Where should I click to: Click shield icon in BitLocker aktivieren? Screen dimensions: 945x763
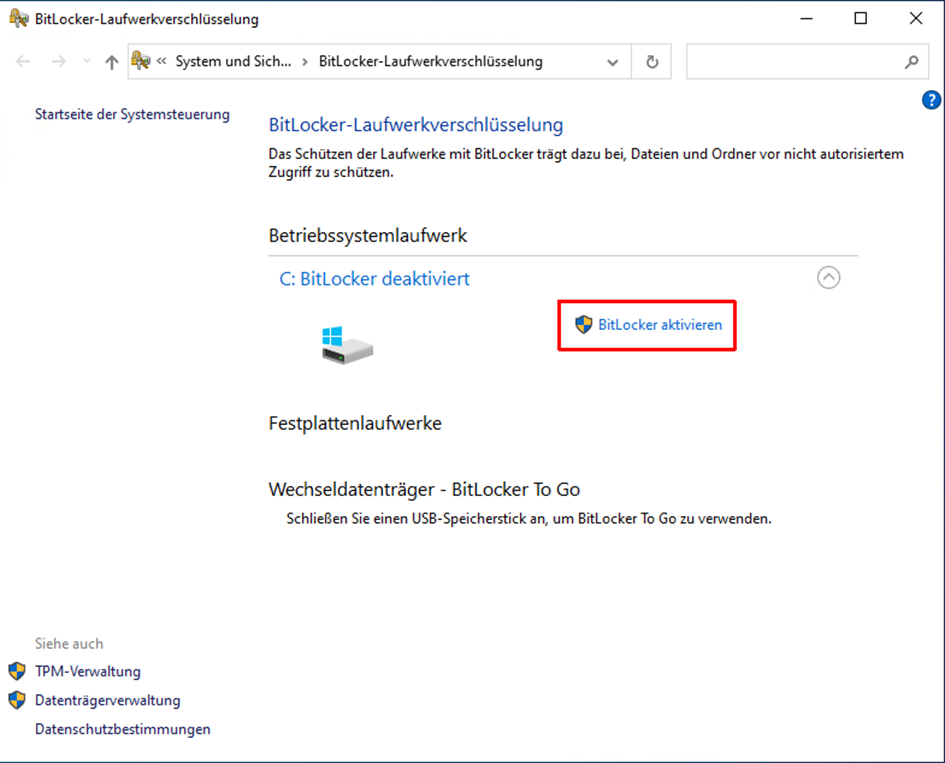coord(583,324)
